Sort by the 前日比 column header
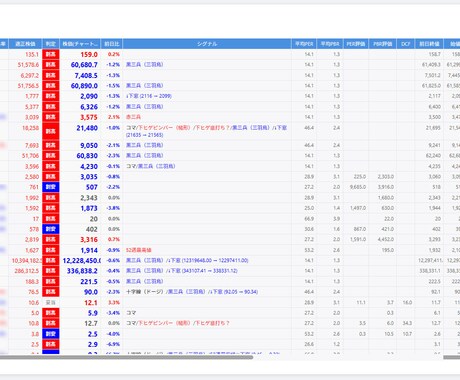Image resolution: width=460 pixels, height=380 pixels. click(111, 44)
